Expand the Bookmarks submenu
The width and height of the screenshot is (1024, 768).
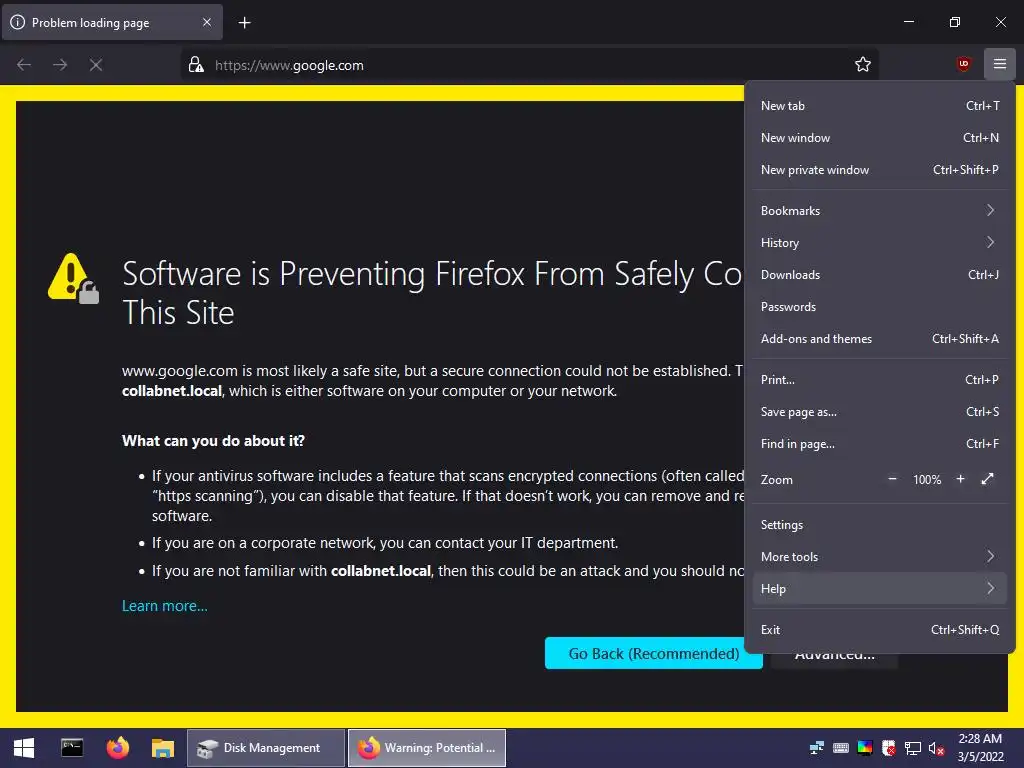pyautogui.click(x=879, y=210)
